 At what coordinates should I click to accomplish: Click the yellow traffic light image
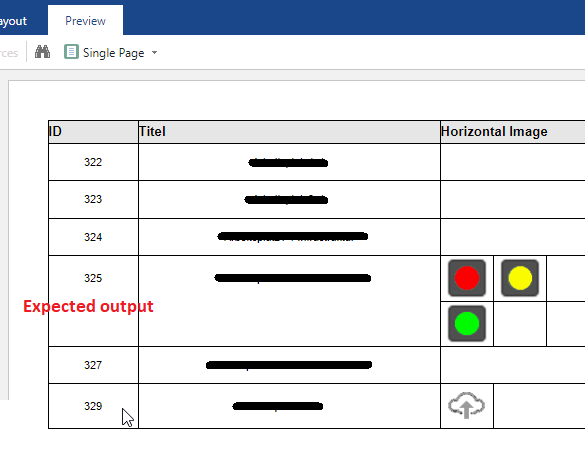520,278
